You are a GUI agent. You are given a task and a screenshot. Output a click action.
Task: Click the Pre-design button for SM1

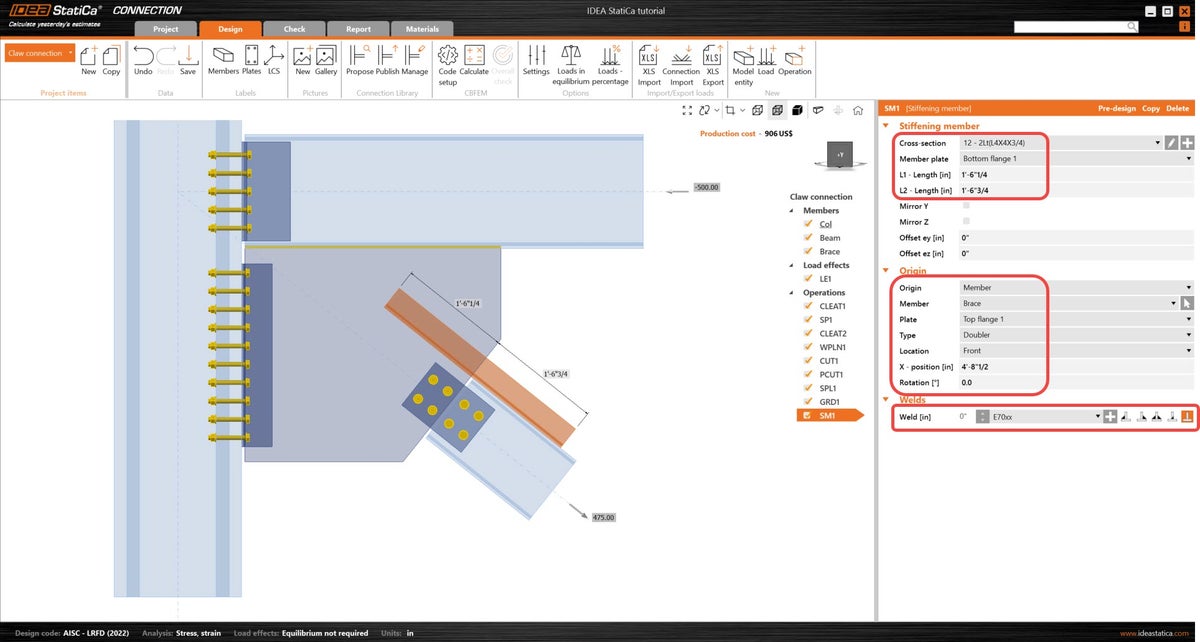(x=1118, y=107)
